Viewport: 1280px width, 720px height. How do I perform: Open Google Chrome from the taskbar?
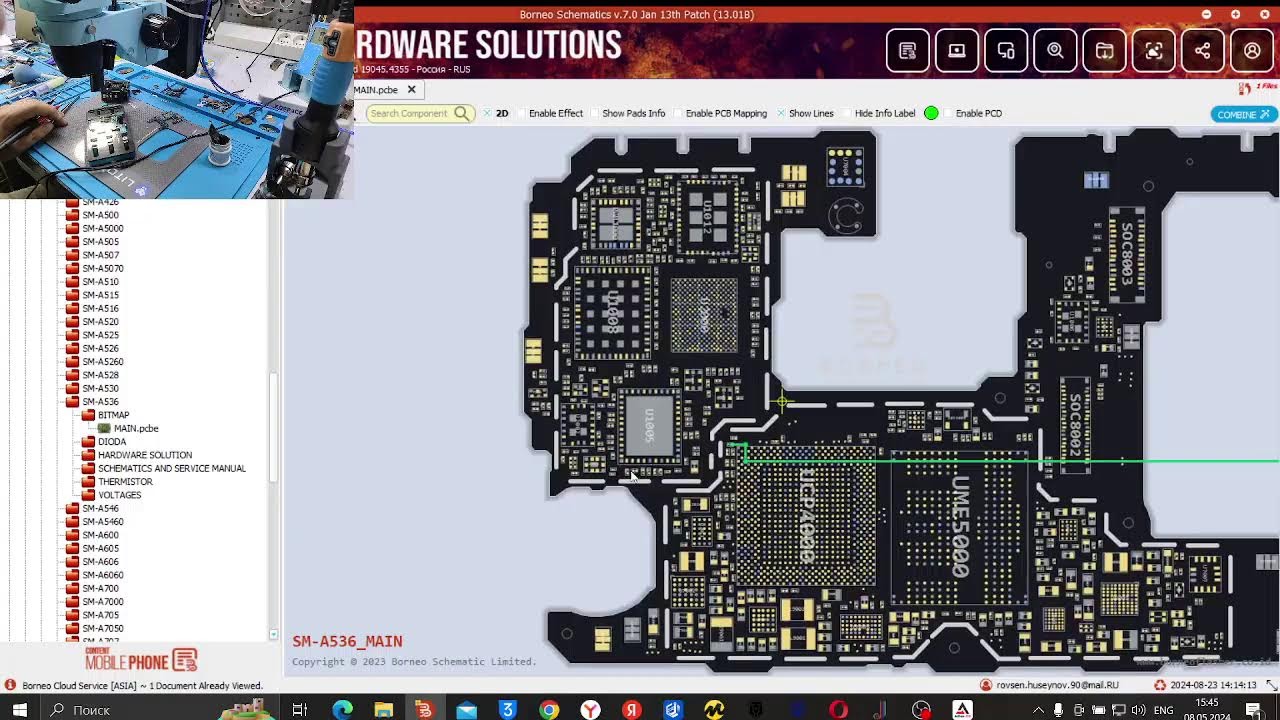pos(549,710)
